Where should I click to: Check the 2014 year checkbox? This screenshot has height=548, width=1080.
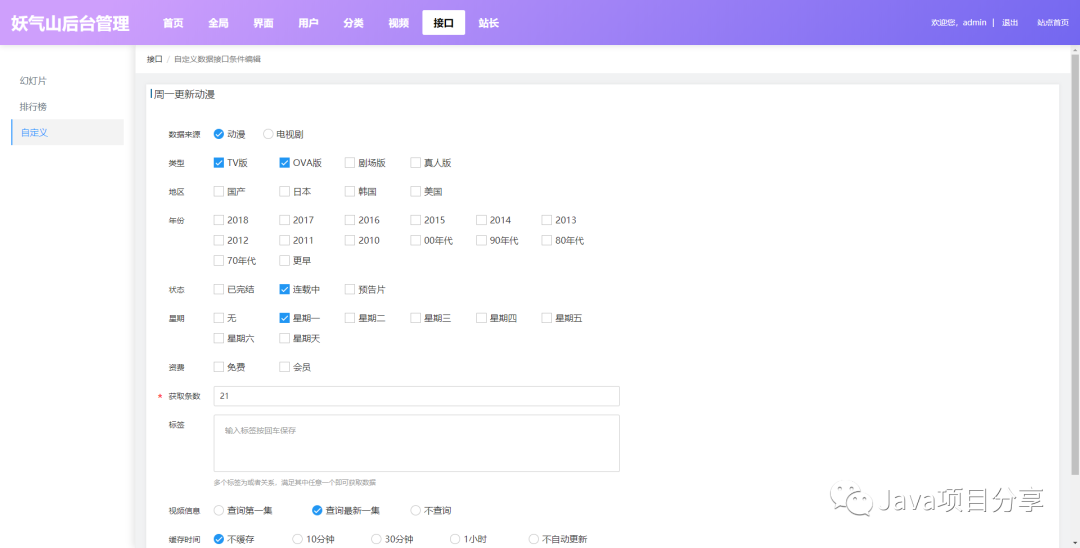pos(481,220)
